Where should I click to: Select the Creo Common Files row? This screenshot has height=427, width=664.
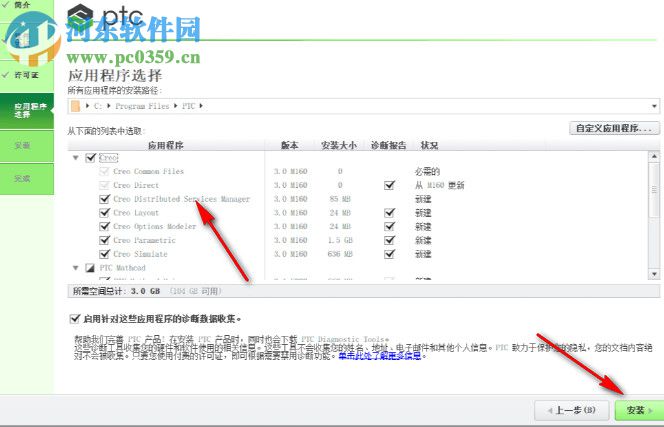148,171
